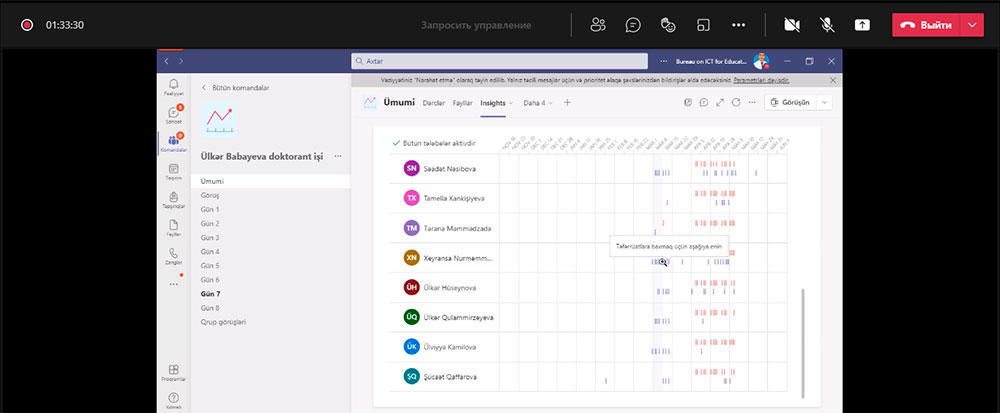Select the Ümumi channel
This screenshot has height=413, width=1000.
(270, 181)
